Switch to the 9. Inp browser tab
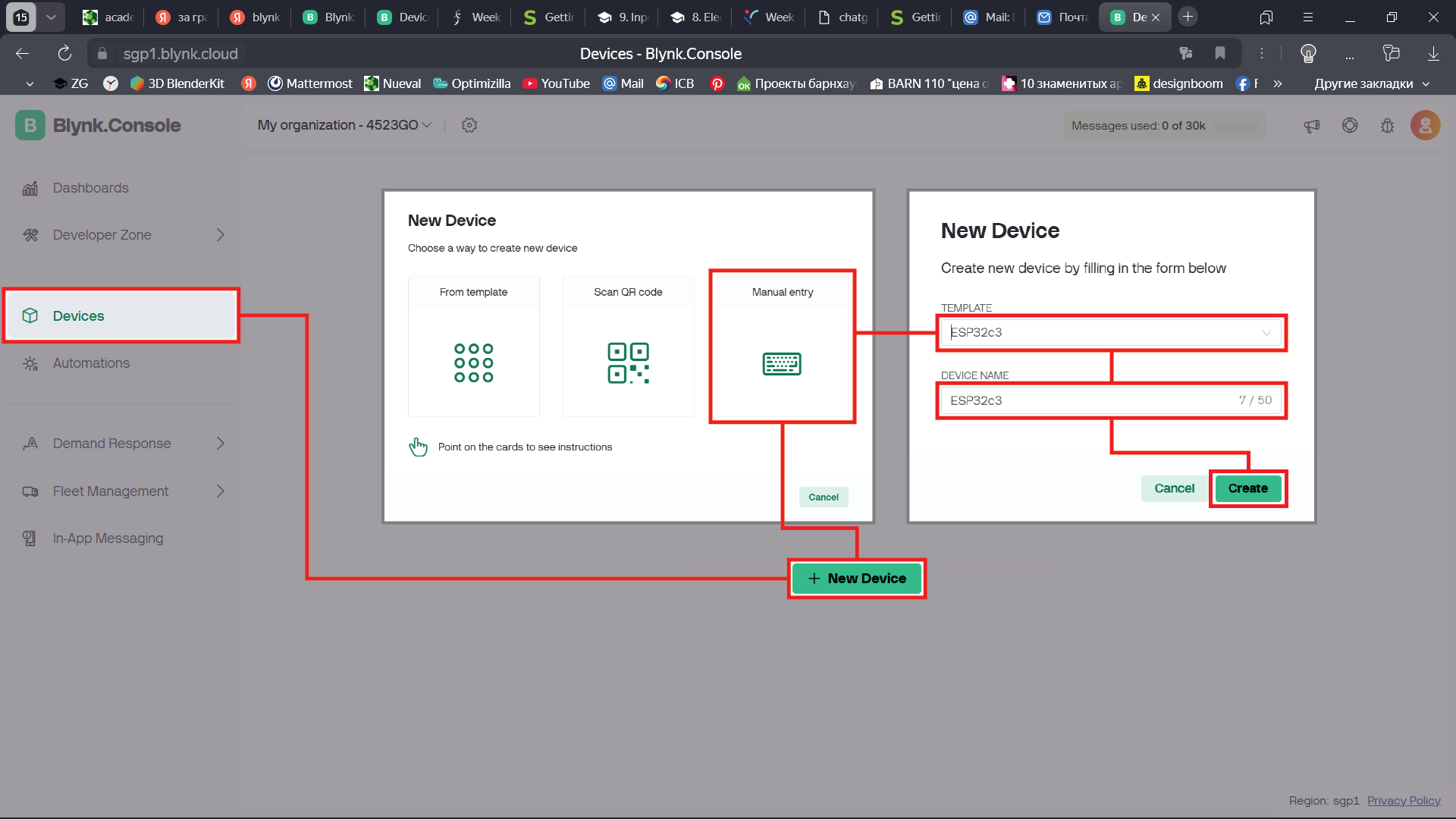Screen dimensions: 1456x819 (x=623, y=17)
